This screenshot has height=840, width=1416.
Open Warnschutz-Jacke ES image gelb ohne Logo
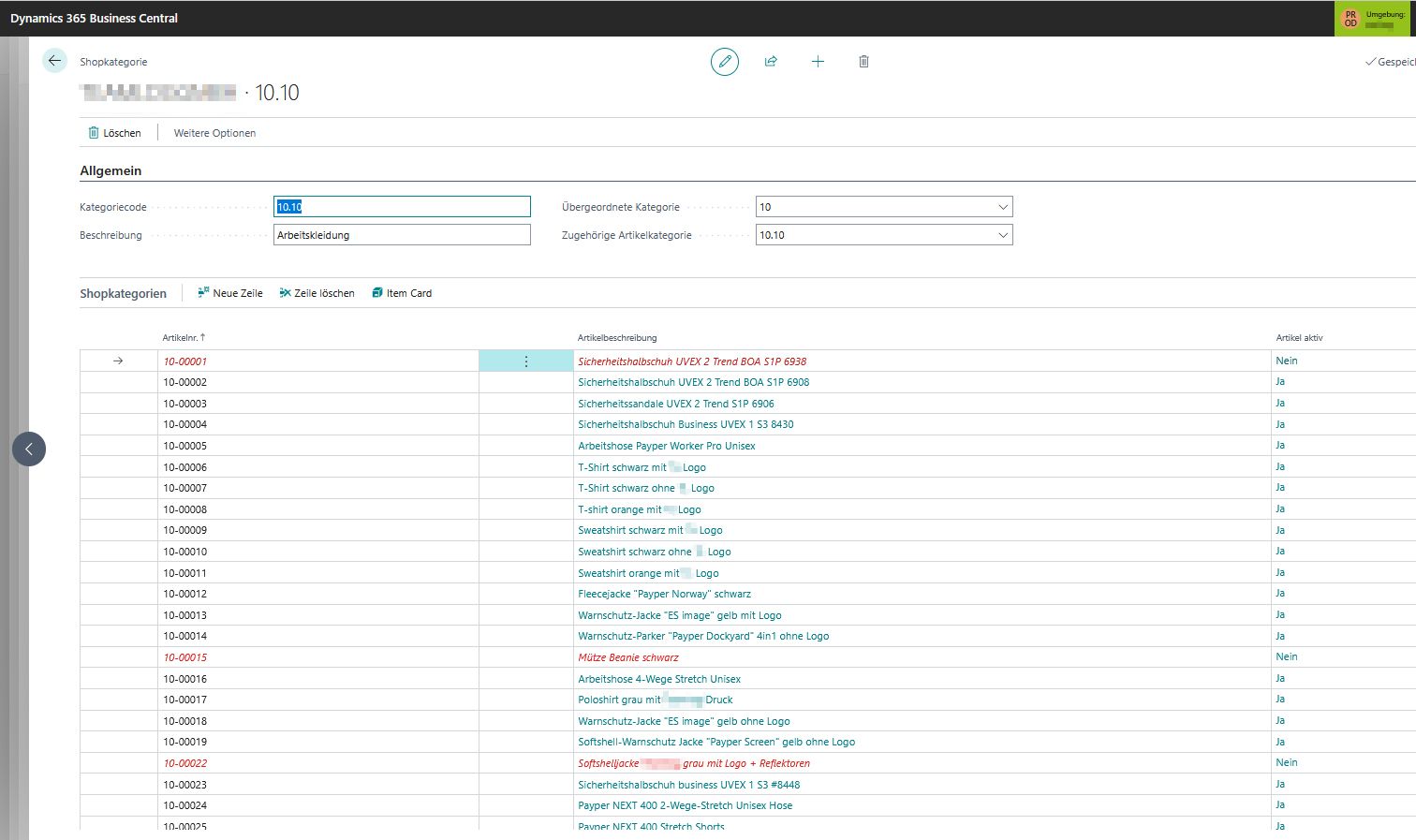[x=684, y=721]
